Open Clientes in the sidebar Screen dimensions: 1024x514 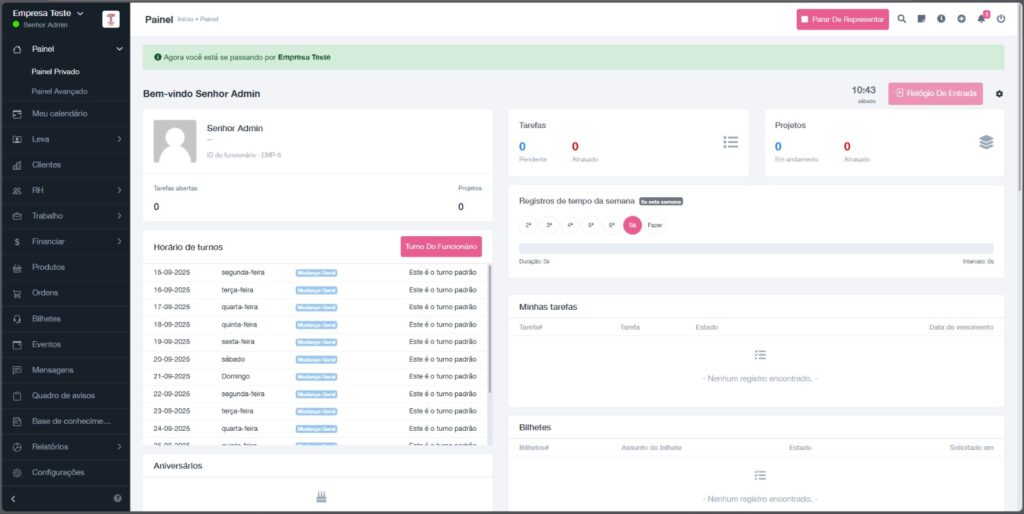pos(46,165)
